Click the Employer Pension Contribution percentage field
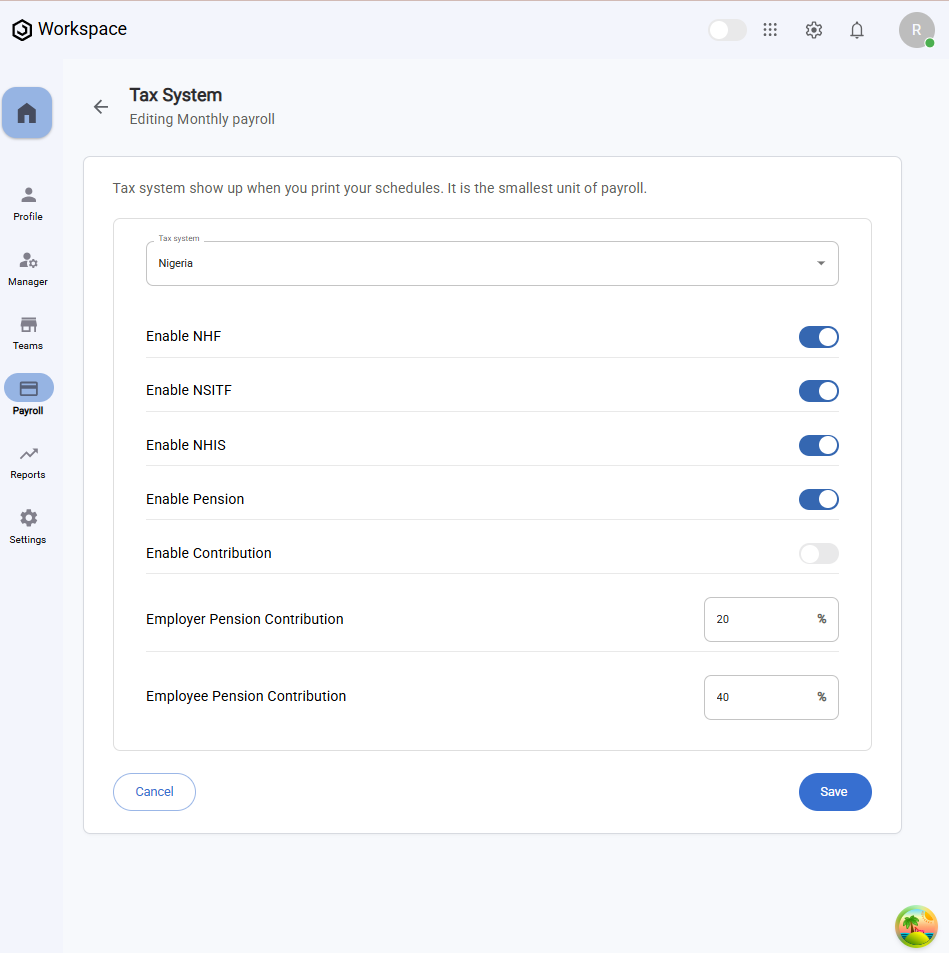Screen dimensions: 949x953 pyautogui.click(x=760, y=619)
